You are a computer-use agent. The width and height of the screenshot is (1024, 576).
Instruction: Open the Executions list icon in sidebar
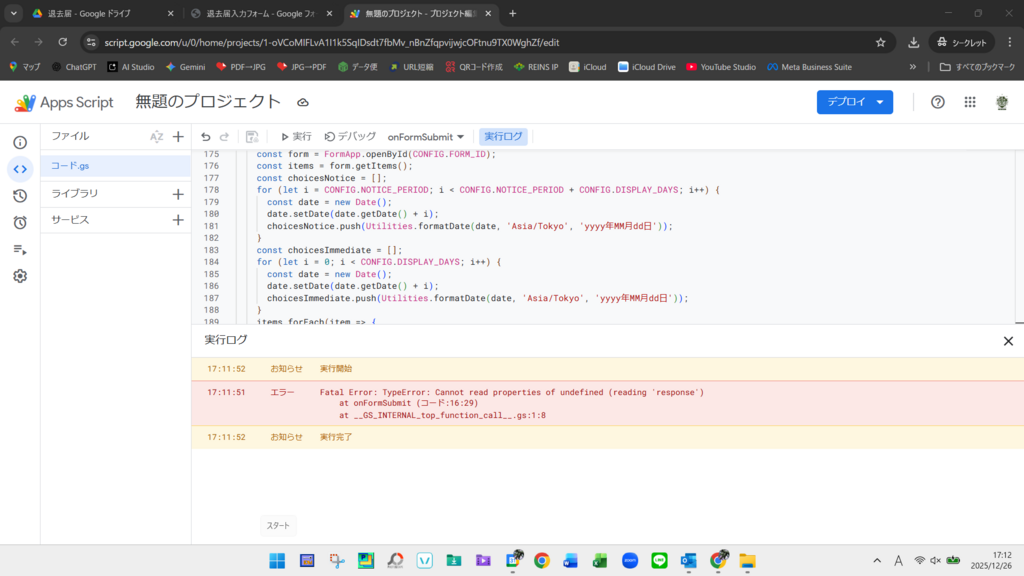pos(20,249)
